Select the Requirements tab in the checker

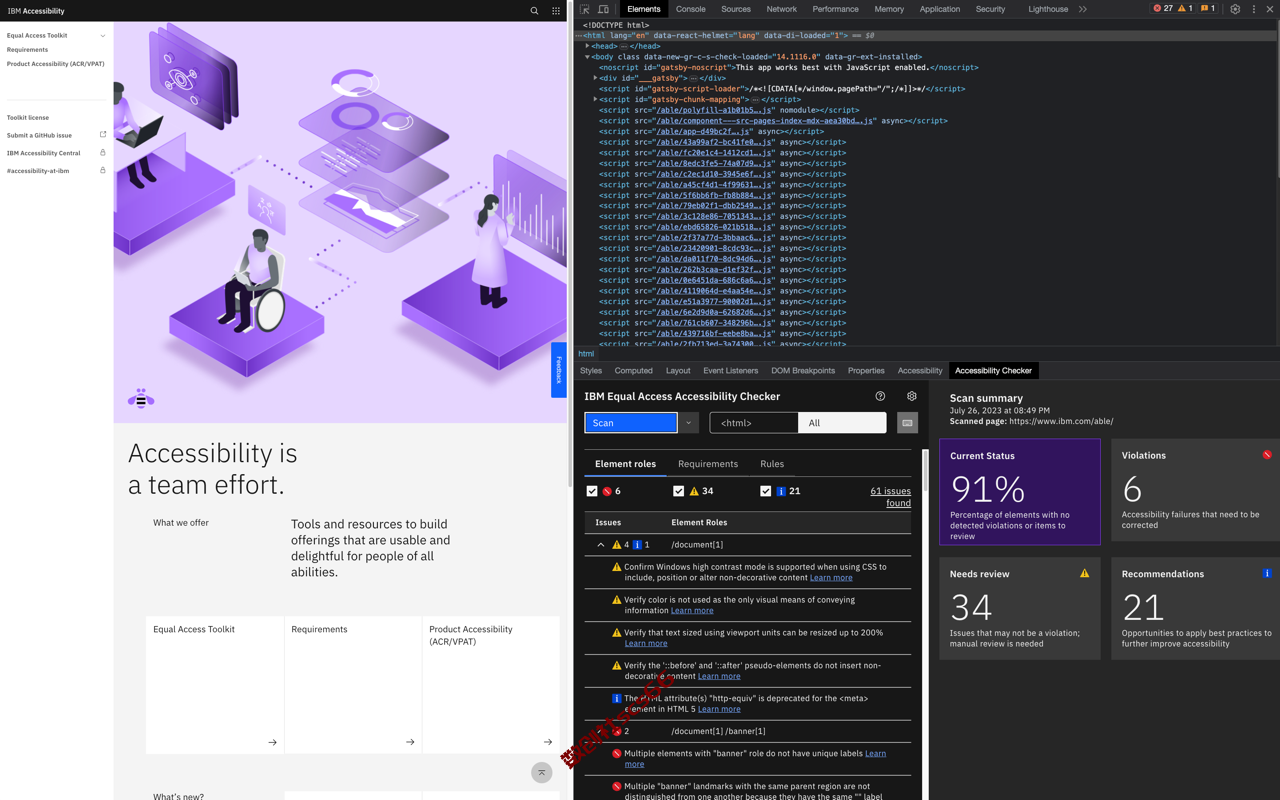coord(708,464)
